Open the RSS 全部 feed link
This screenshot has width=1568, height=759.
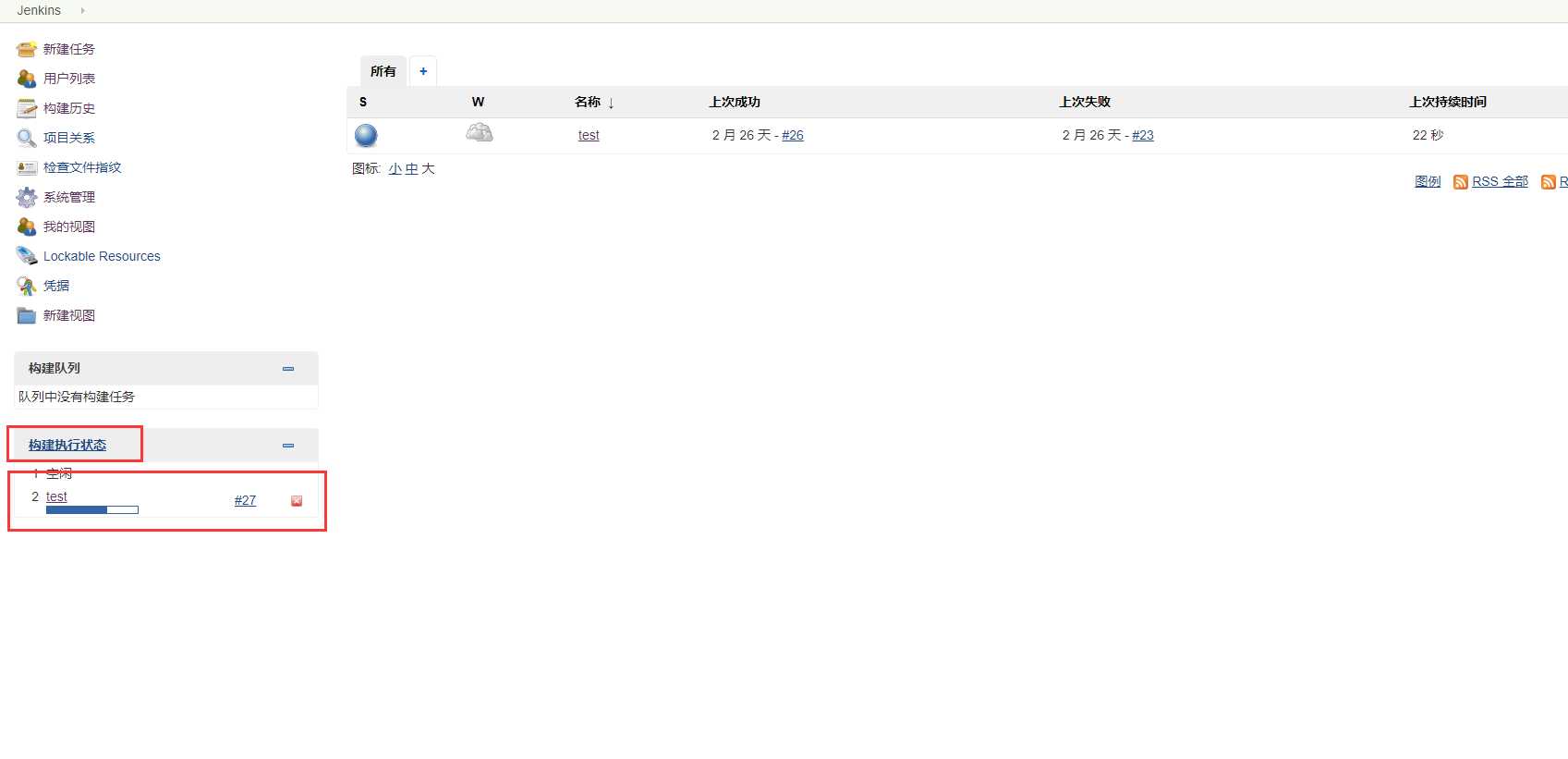1500,181
